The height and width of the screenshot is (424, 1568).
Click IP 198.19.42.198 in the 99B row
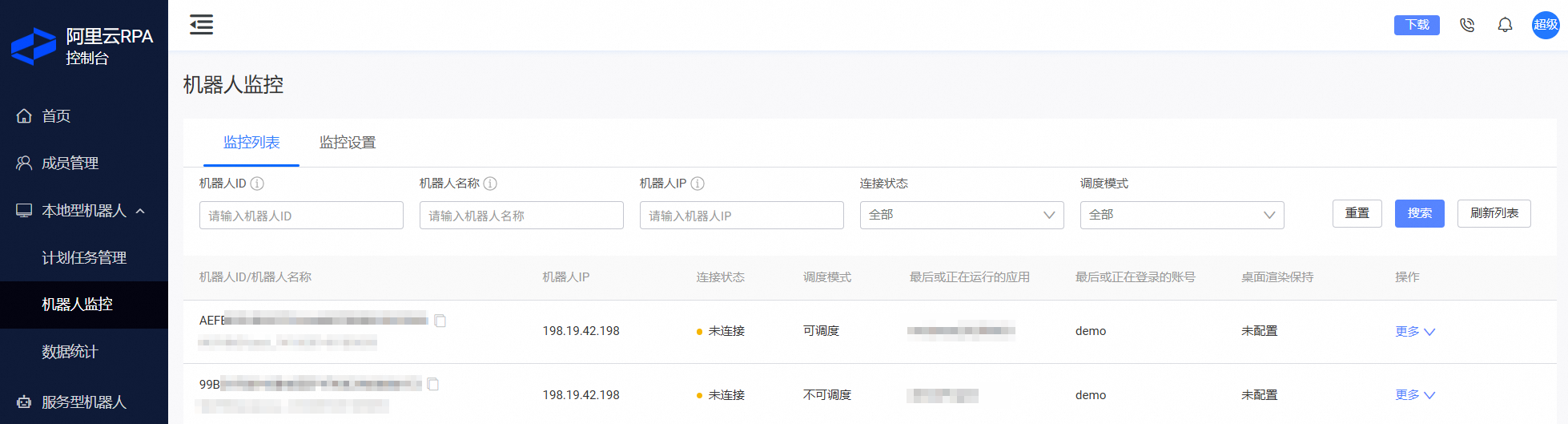[581, 395]
